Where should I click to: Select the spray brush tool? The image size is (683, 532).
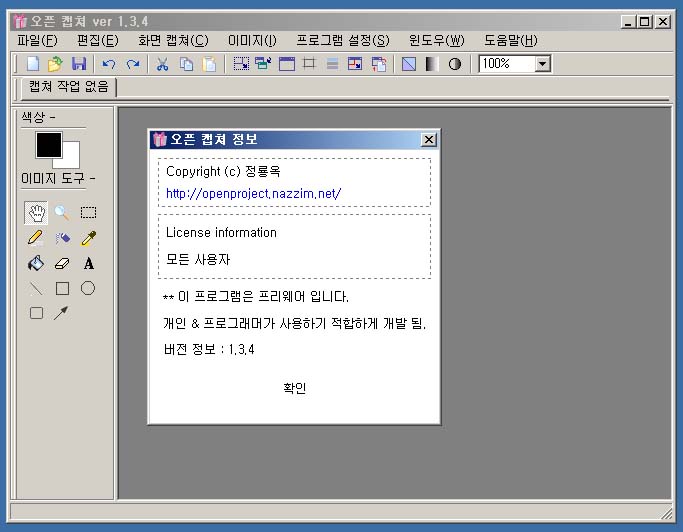63,238
